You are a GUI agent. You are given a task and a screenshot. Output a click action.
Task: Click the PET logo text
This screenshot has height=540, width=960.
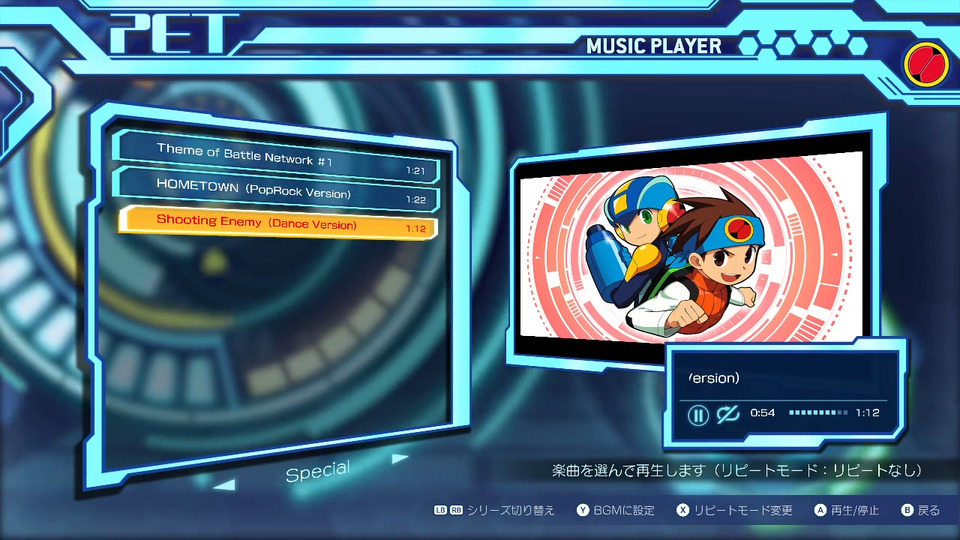pos(174,34)
